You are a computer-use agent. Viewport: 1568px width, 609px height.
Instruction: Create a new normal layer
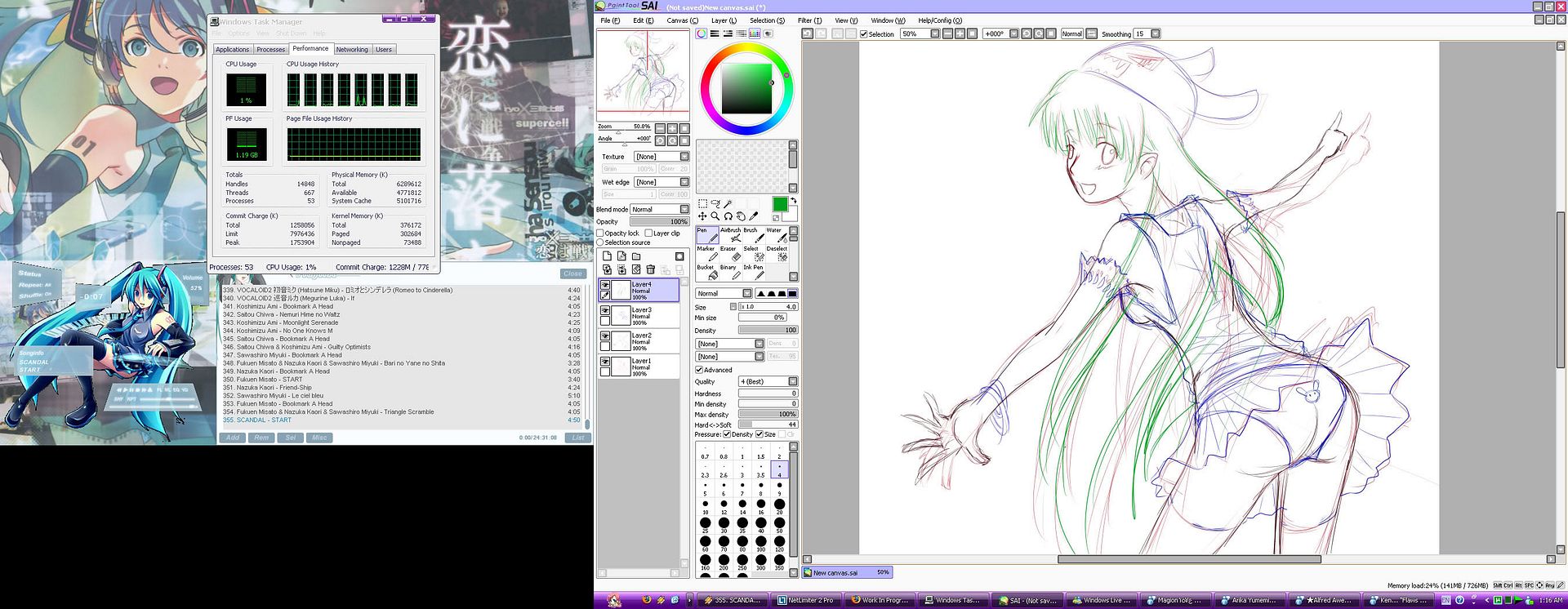607,256
